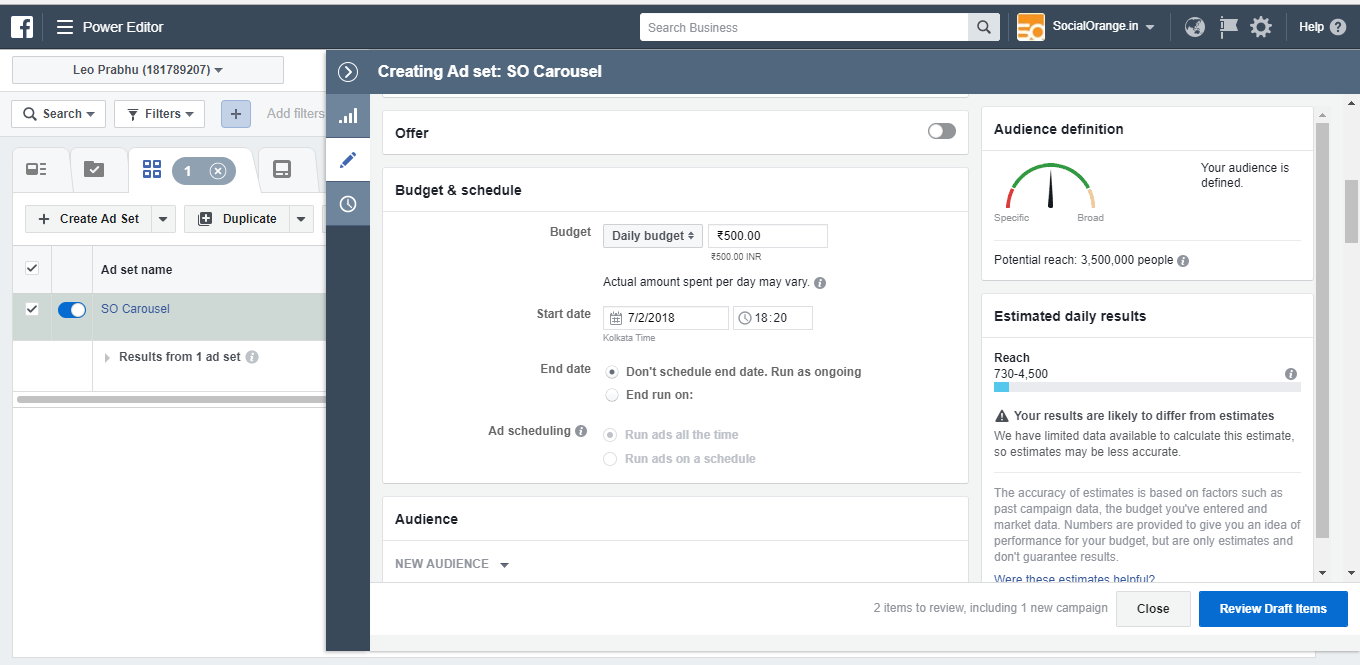Disable the SO Carousel ad set toggle
This screenshot has height=665, width=1360.
(x=71, y=309)
